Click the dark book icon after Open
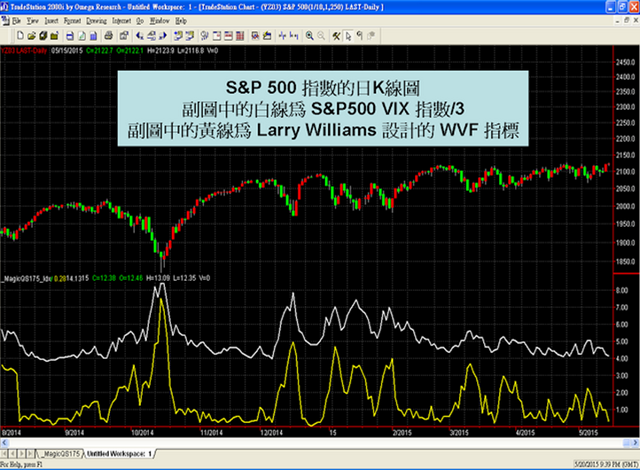This screenshot has height=470, width=640. click(43, 36)
